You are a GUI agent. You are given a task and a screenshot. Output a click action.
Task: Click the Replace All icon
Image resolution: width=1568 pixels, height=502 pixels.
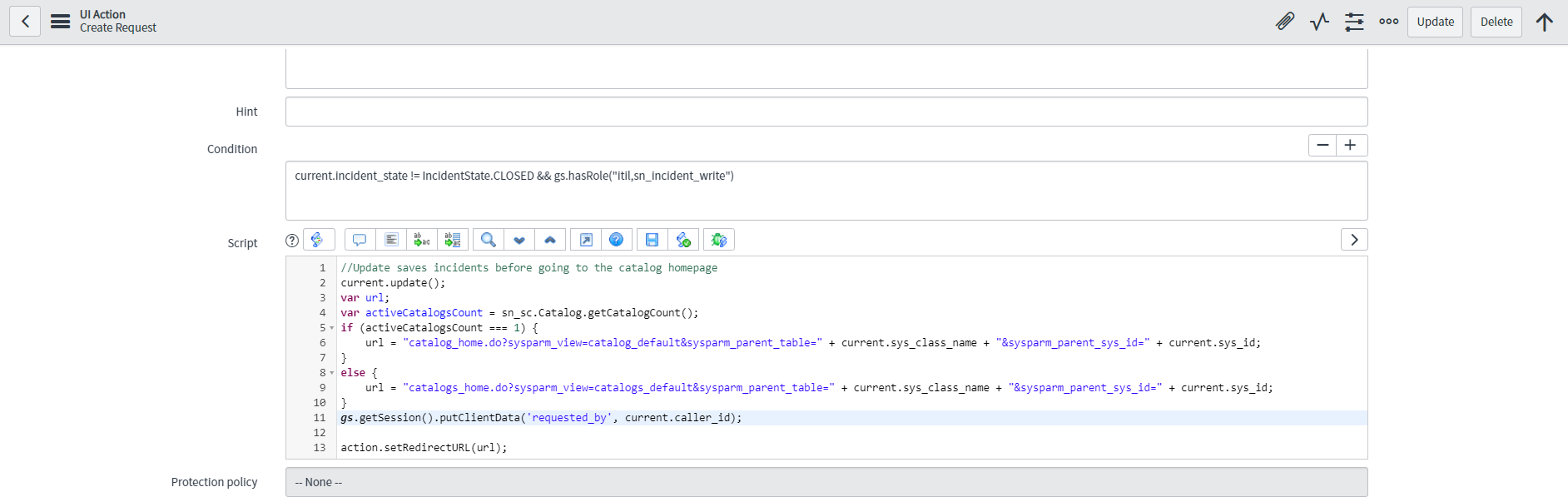click(453, 240)
